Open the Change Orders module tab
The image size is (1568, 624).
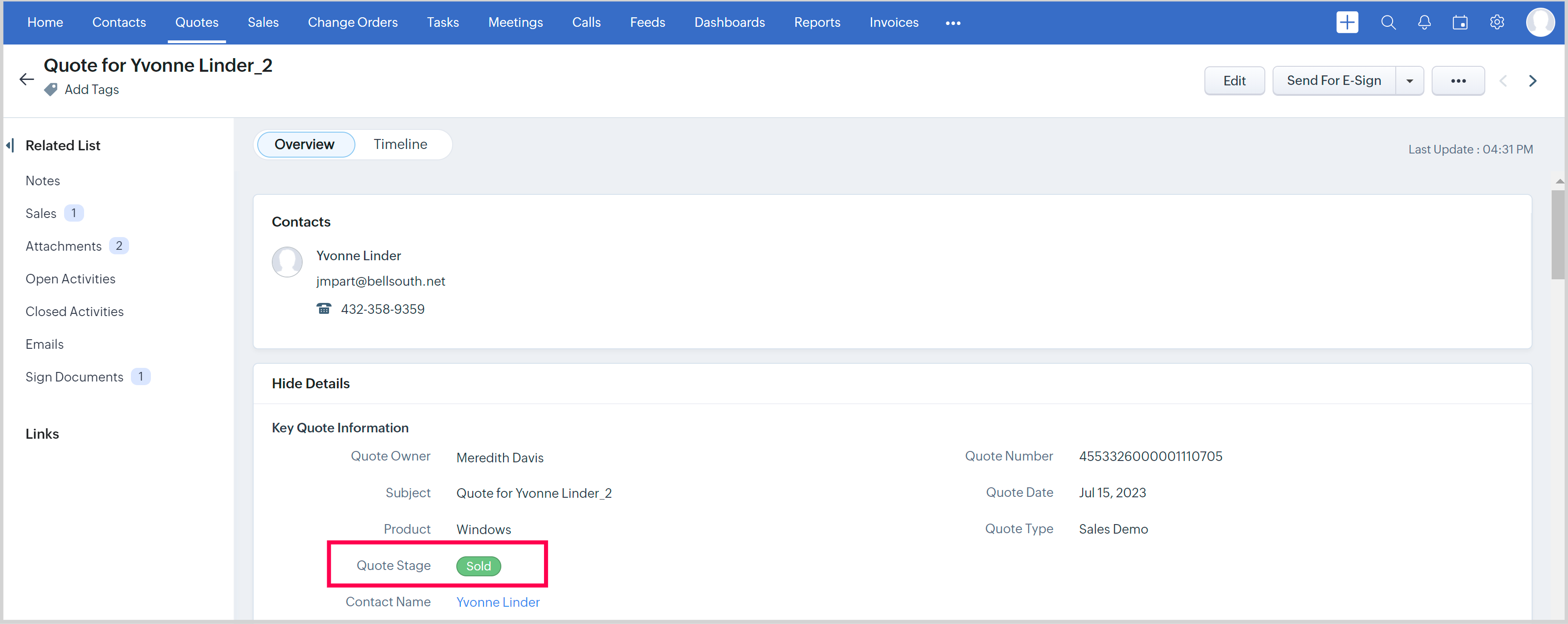[352, 23]
